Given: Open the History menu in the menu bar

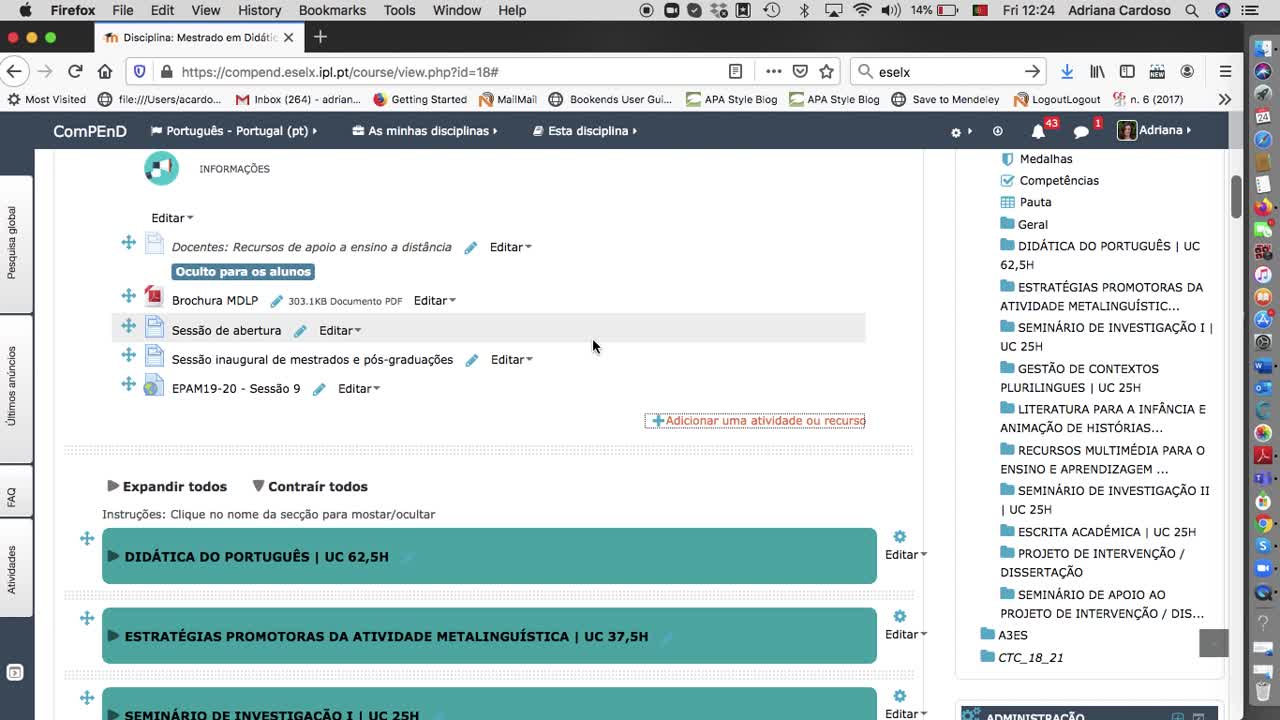Looking at the screenshot, I should click(x=259, y=10).
